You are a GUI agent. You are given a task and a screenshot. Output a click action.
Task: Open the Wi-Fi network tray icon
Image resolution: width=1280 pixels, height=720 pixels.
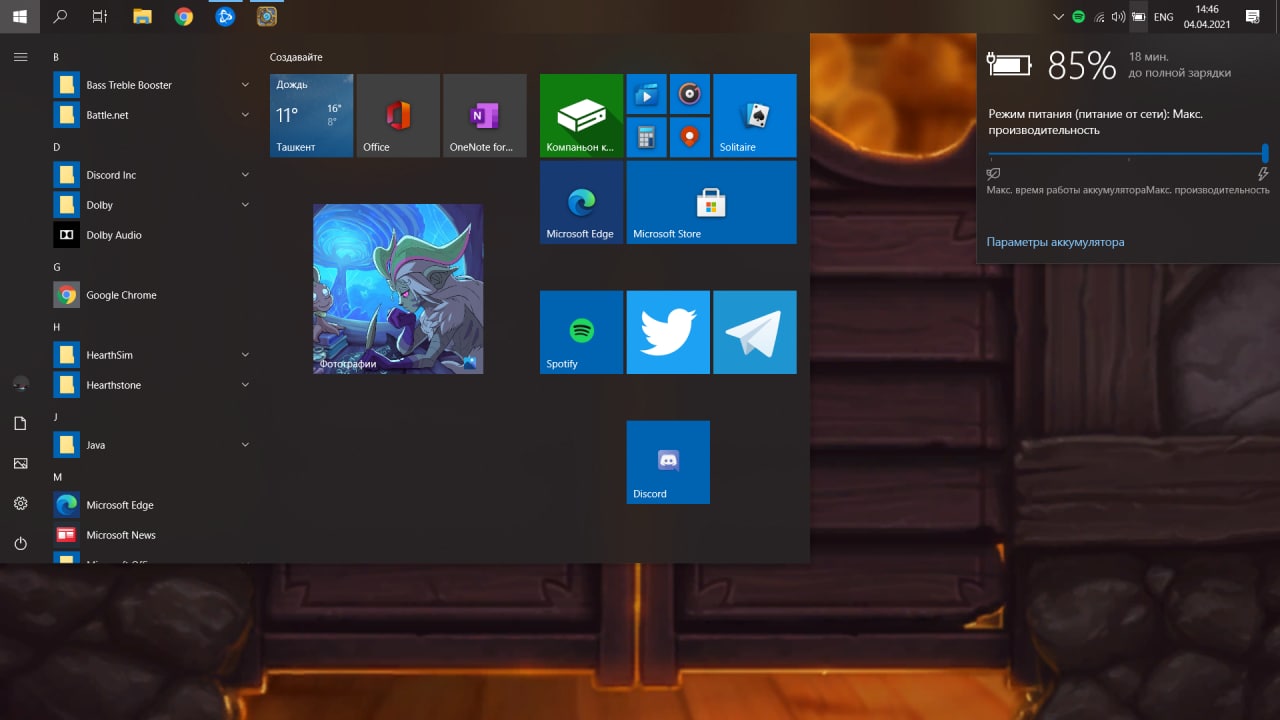pyautogui.click(x=1099, y=16)
